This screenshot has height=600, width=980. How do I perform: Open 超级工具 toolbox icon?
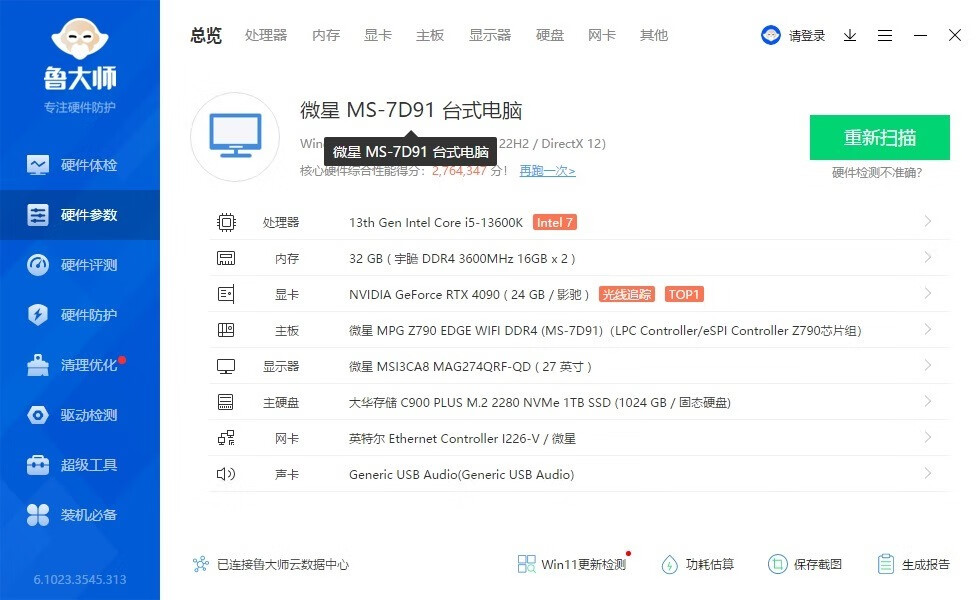38,465
